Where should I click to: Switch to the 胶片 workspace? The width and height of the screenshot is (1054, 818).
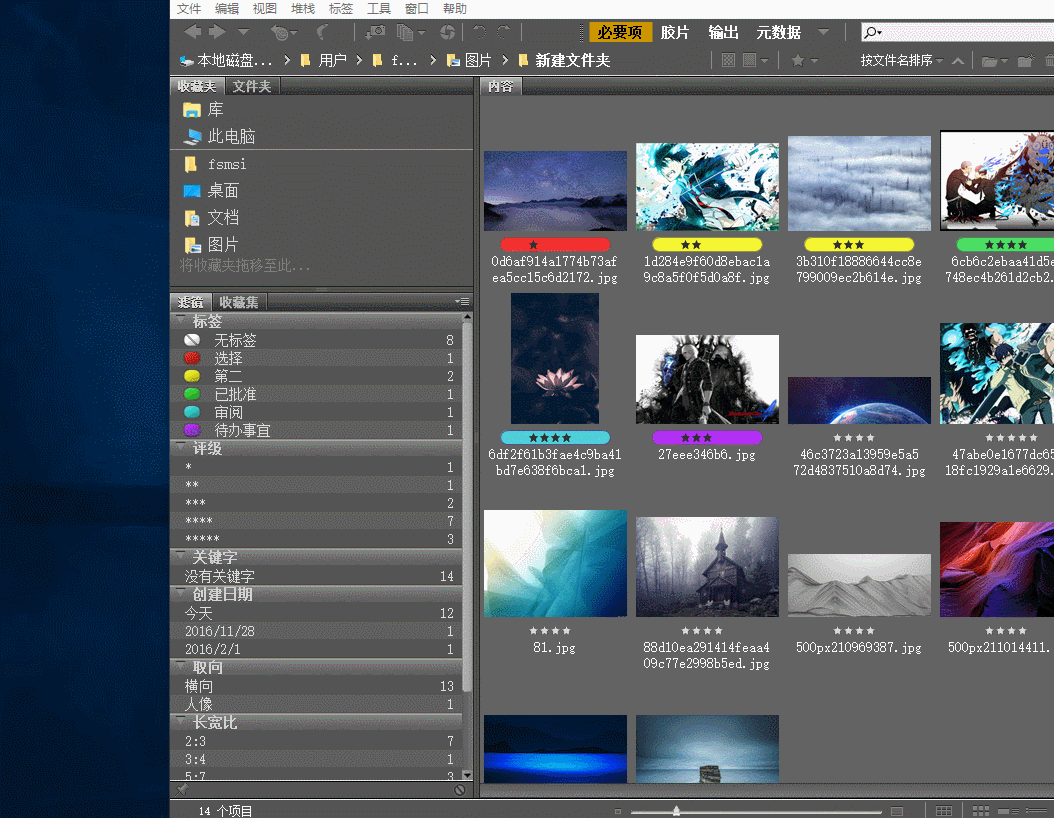pyautogui.click(x=675, y=33)
